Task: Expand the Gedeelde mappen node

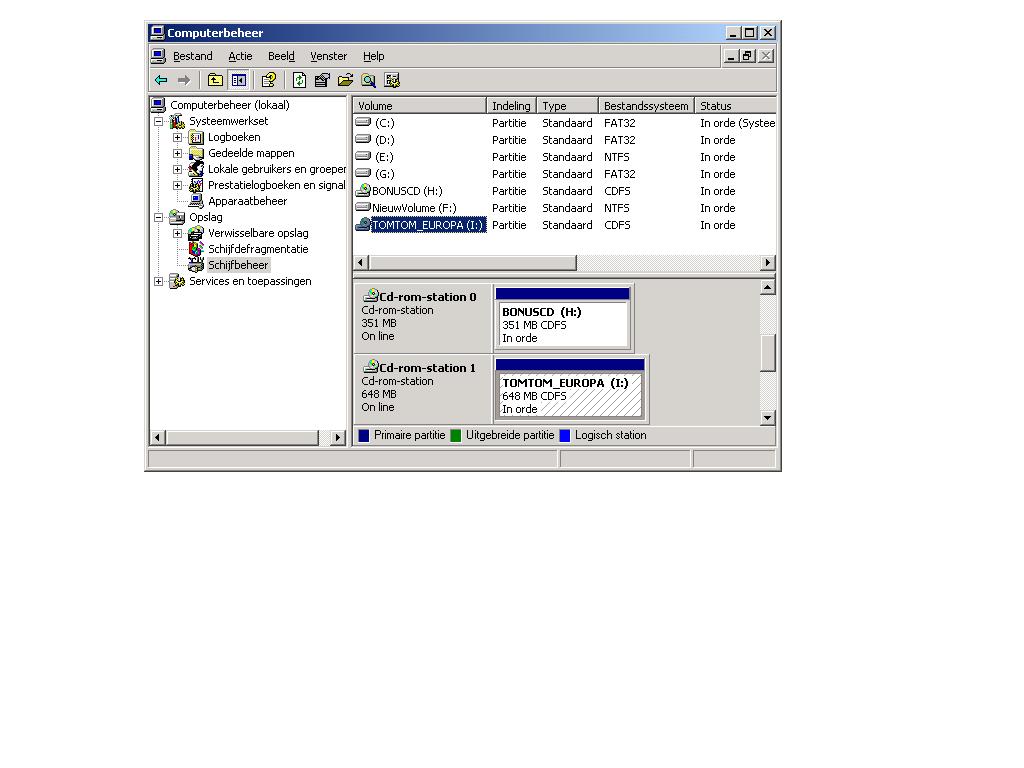Action: pyautogui.click(x=177, y=153)
